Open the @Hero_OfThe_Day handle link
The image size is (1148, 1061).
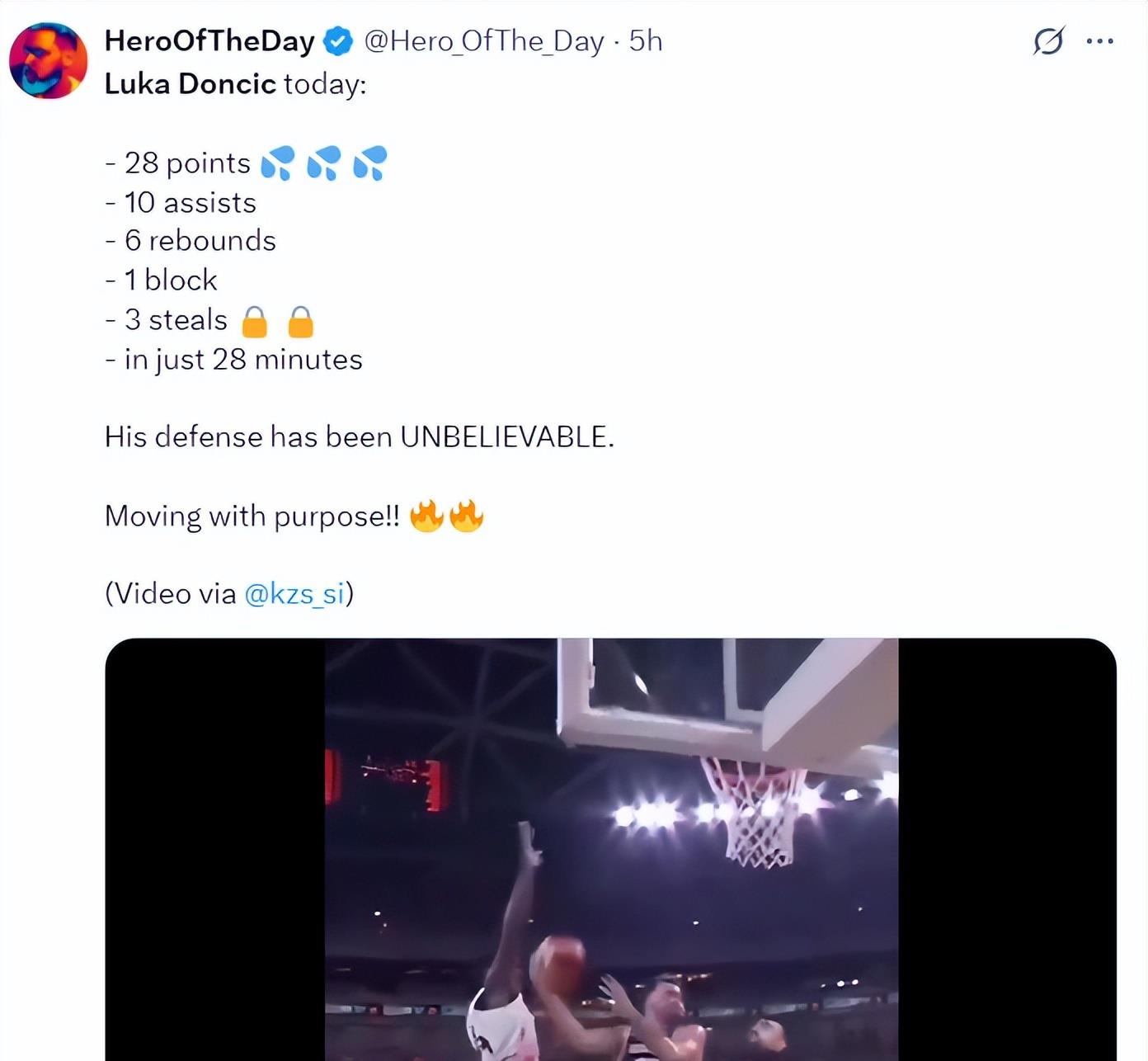tap(484, 41)
